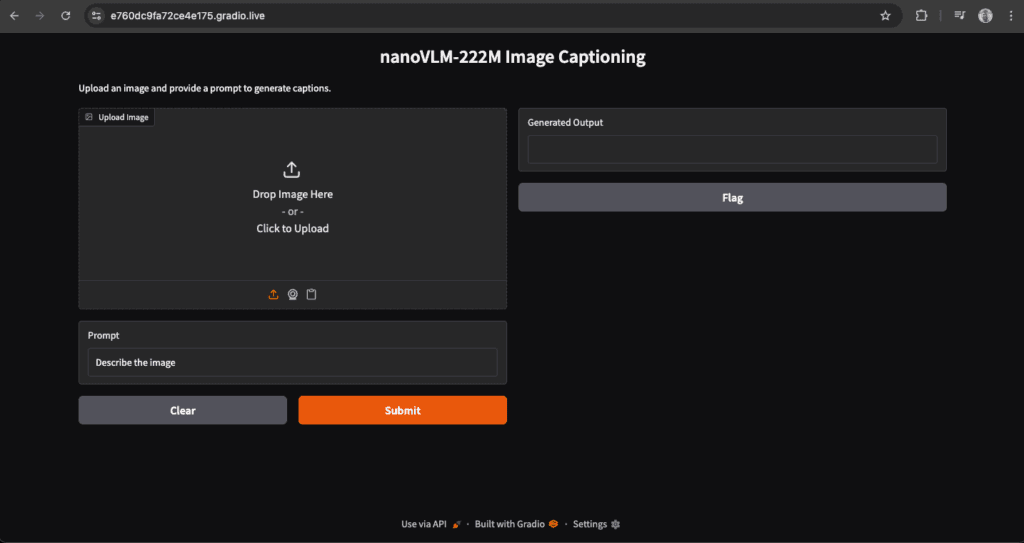Bookmark this page with star icon
This screenshot has width=1024, height=543.
pyautogui.click(x=885, y=16)
